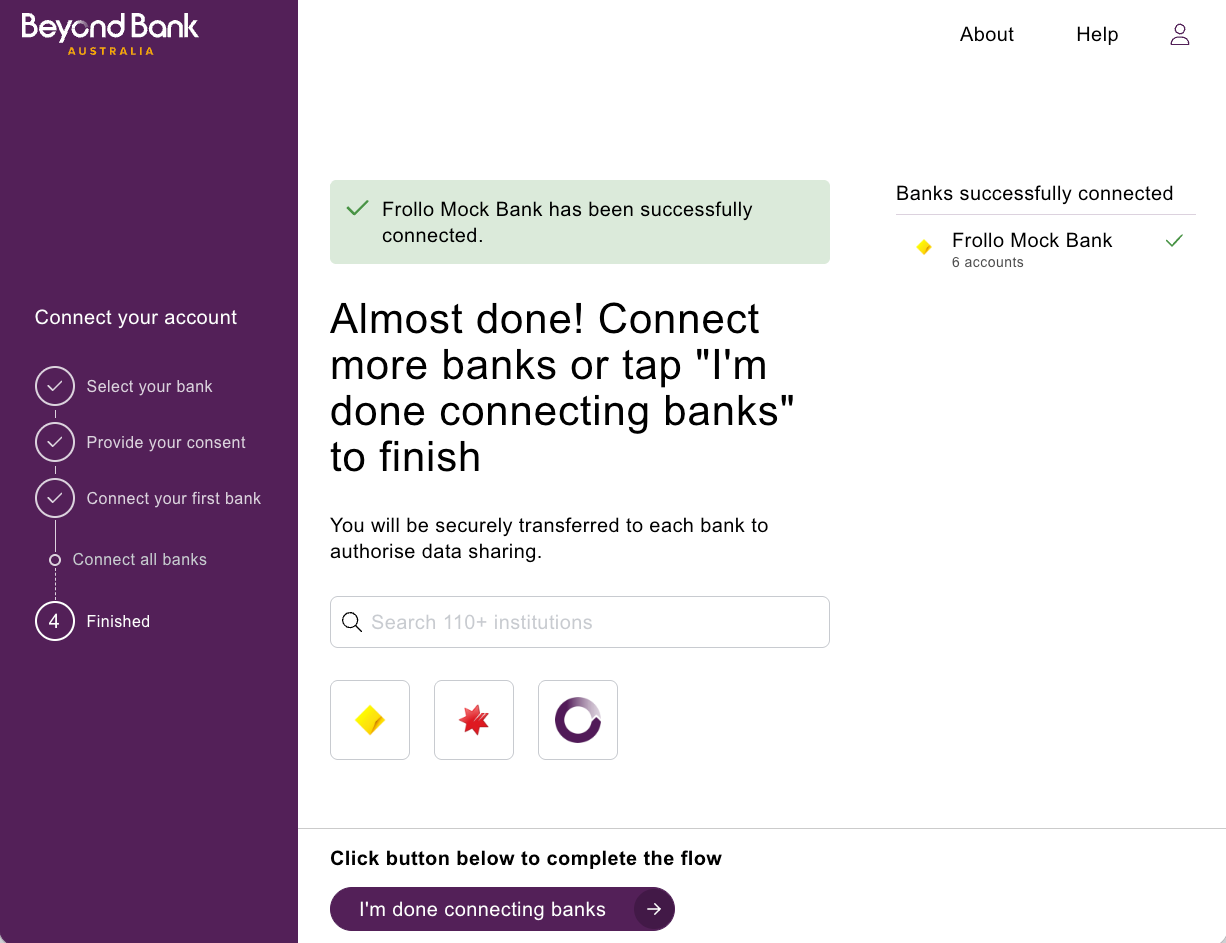Click I'm done connecting banks button
Image resolution: width=1226 pixels, height=943 pixels.
tap(502, 909)
